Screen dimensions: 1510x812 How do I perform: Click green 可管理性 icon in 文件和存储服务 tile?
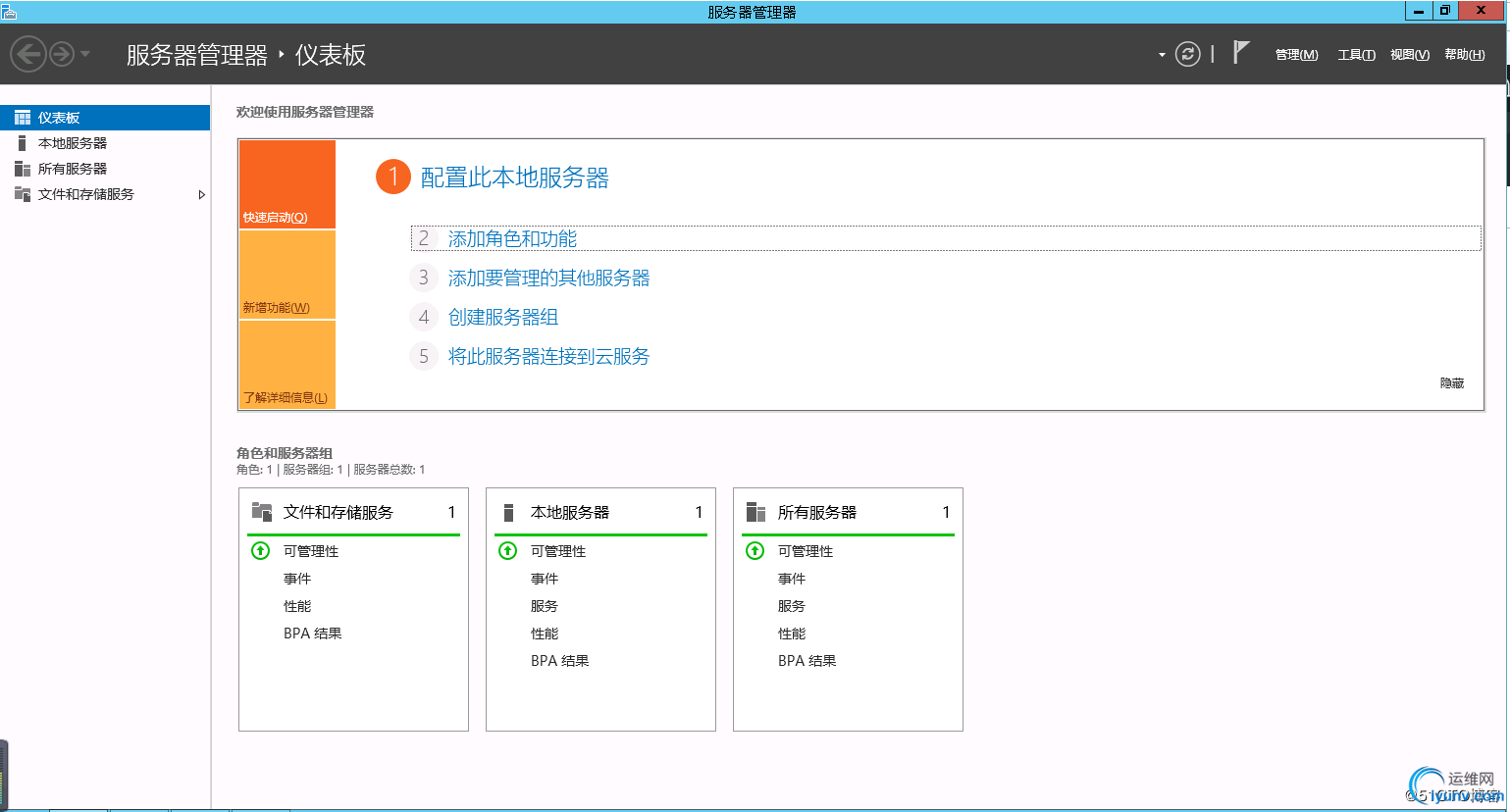click(260, 550)
